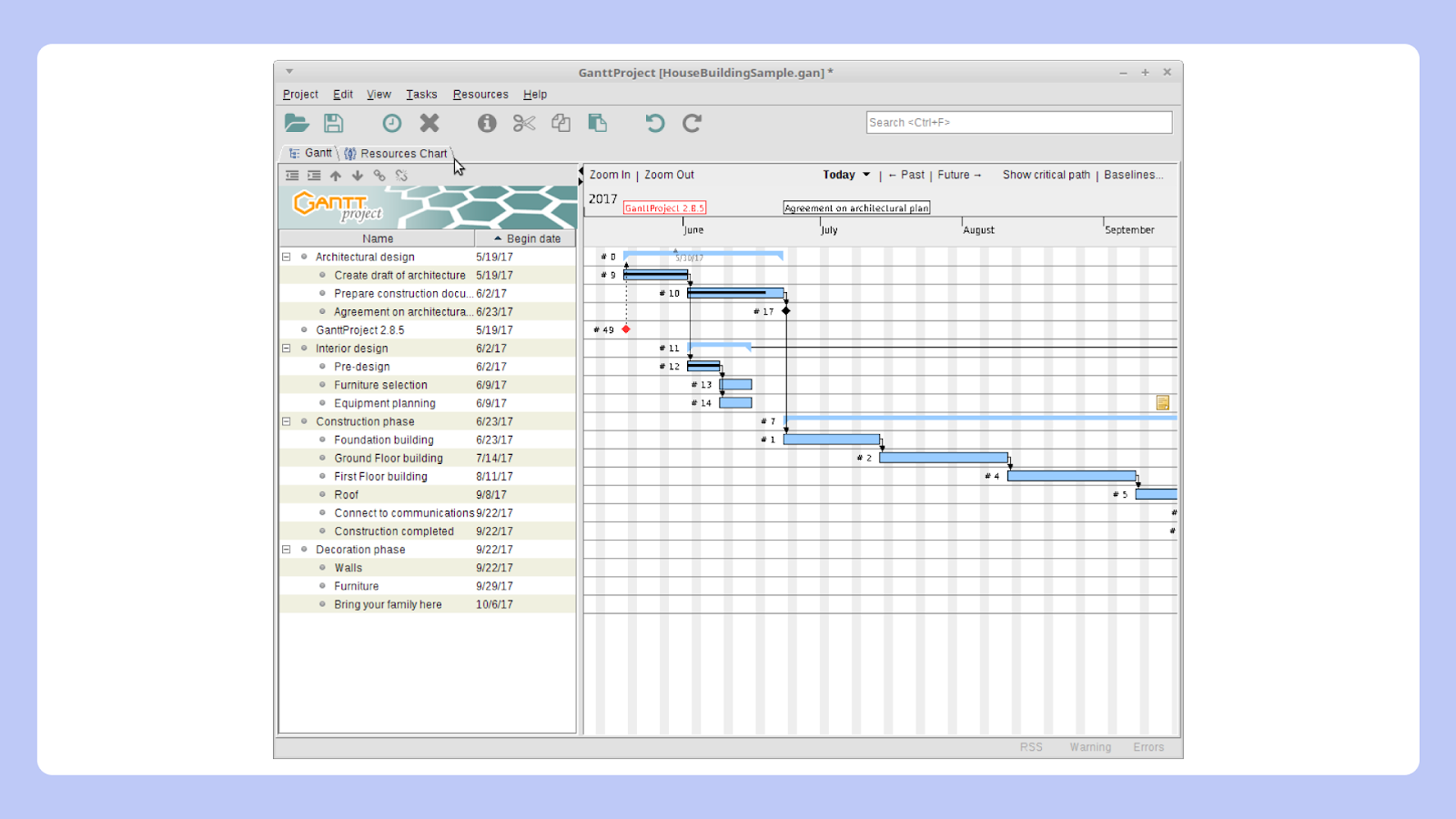Save the project with the floppy disk icon
Screen dimensions: 1456x819
pyautogui.click(x=334, y=123)
